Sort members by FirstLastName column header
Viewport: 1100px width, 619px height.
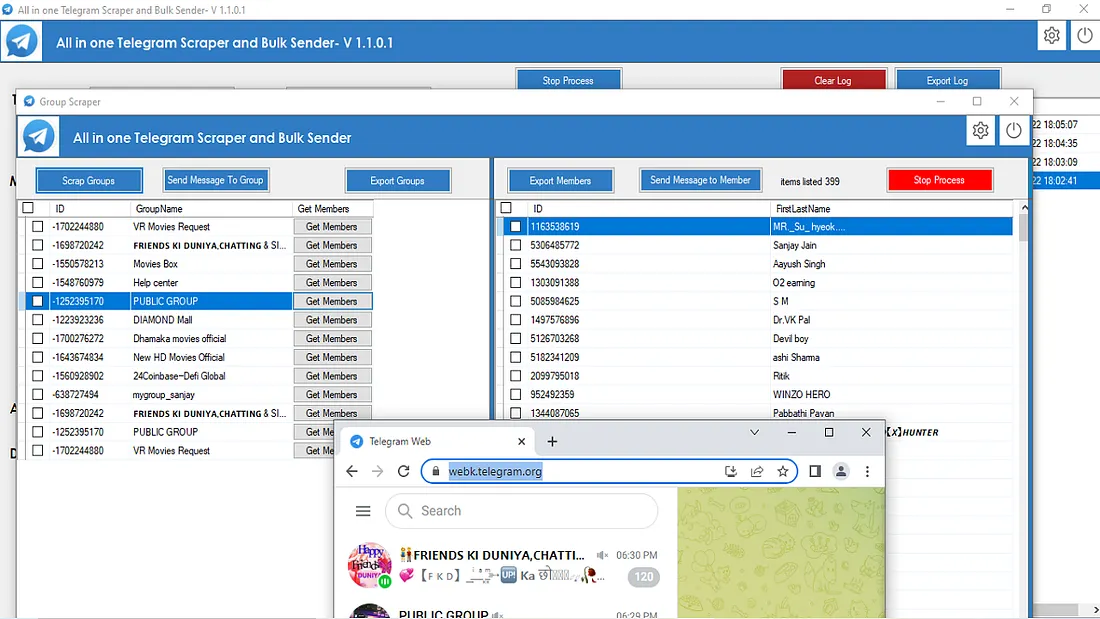coord(892,208)
